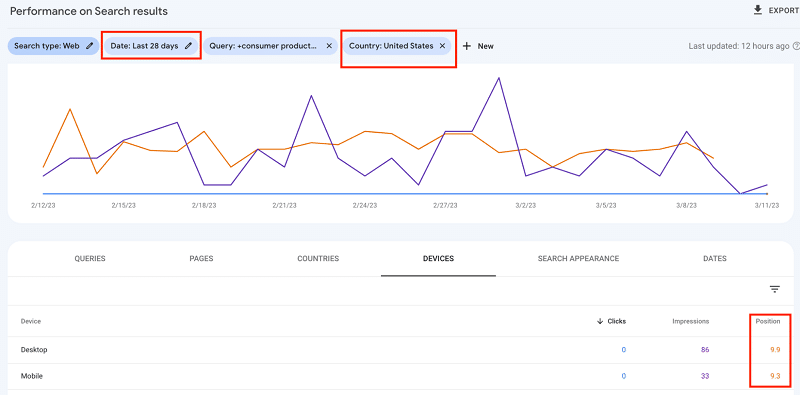Click the Last updated 12 hours ago text
Image resolution: width=800 pixels, height=395 pixels.
[x=739, y=46]
